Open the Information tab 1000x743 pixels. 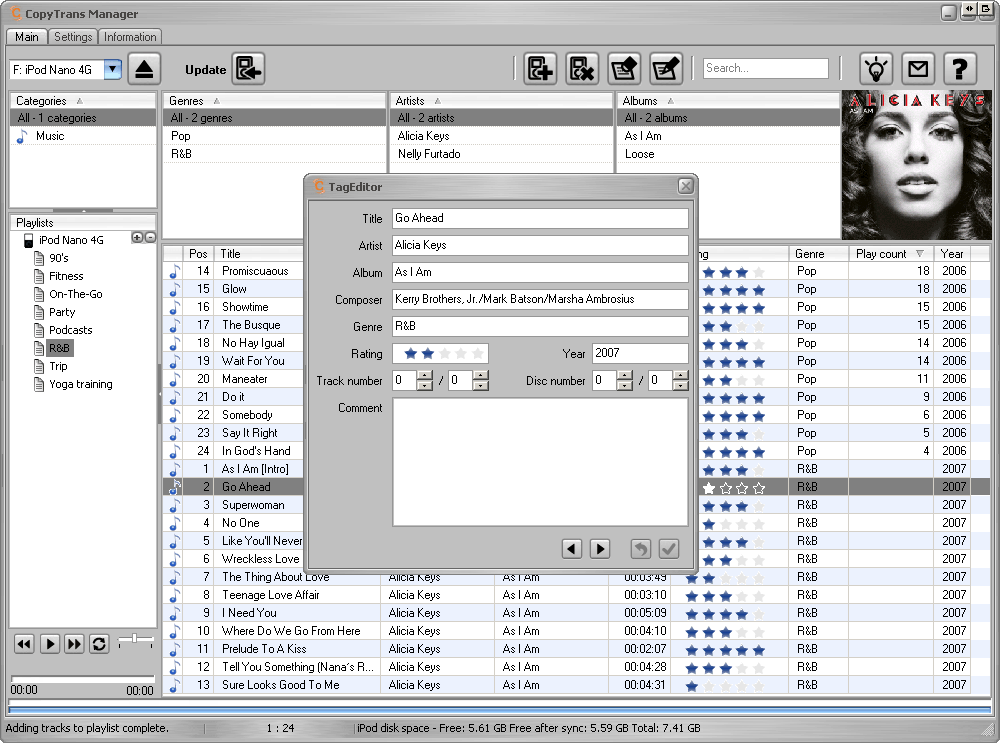tap(130, 37)
